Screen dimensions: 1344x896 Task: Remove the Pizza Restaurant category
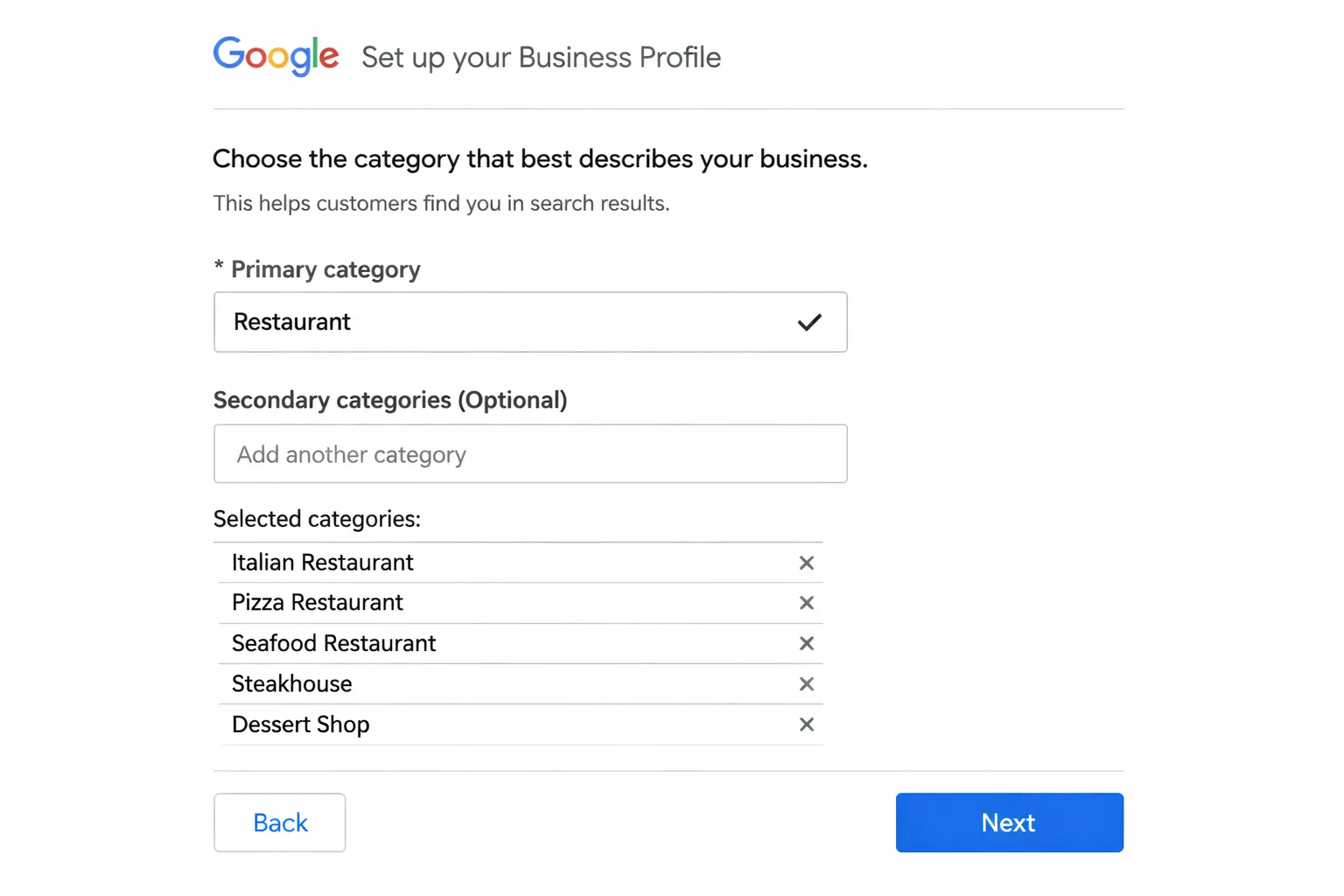coord(806,603)
